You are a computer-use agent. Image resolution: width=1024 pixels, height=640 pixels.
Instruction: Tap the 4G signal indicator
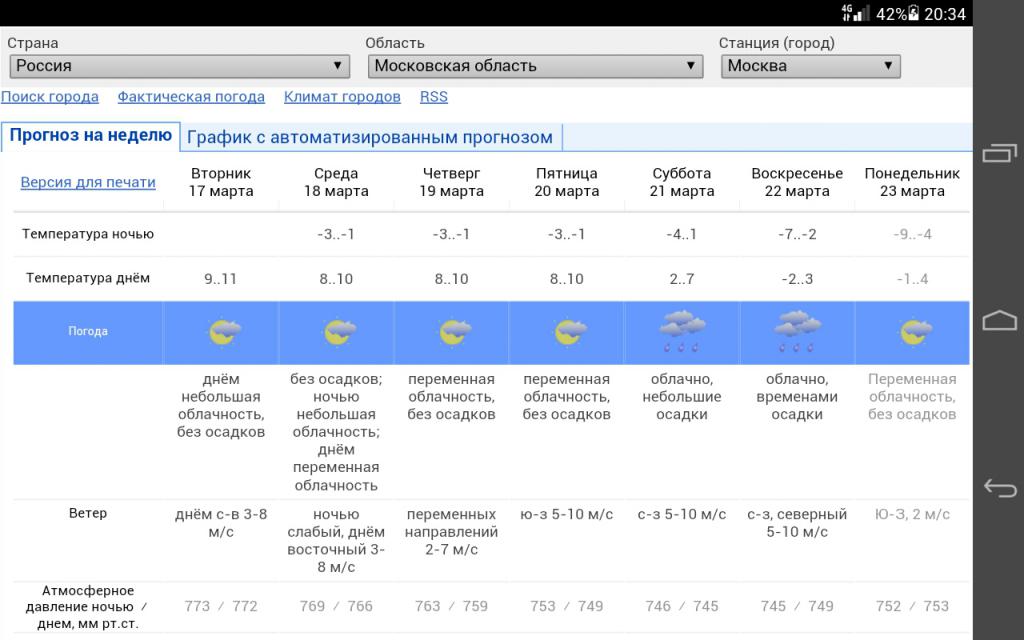click(855, 12)
